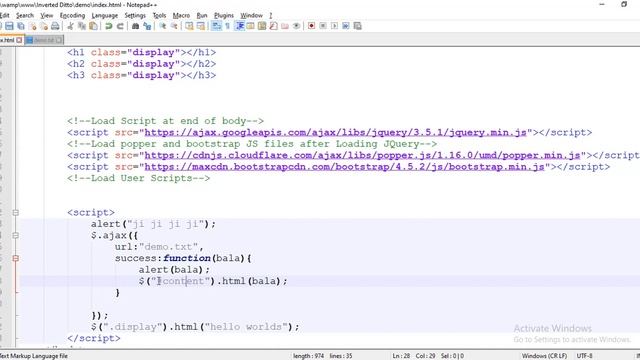
Task: Click the bootstrap.min.js bootstrapcdn URL
Action: 344,167
